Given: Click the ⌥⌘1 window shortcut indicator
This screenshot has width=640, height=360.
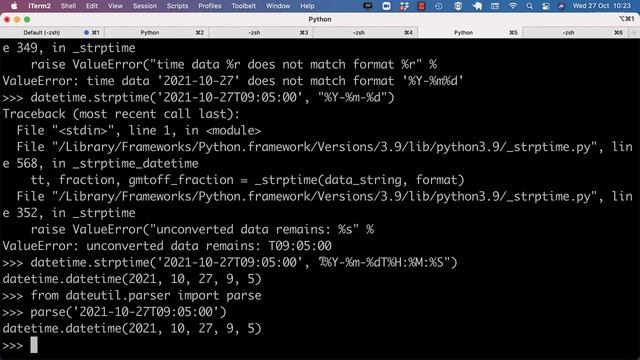Looking at the screenshot, I should 627,19.
